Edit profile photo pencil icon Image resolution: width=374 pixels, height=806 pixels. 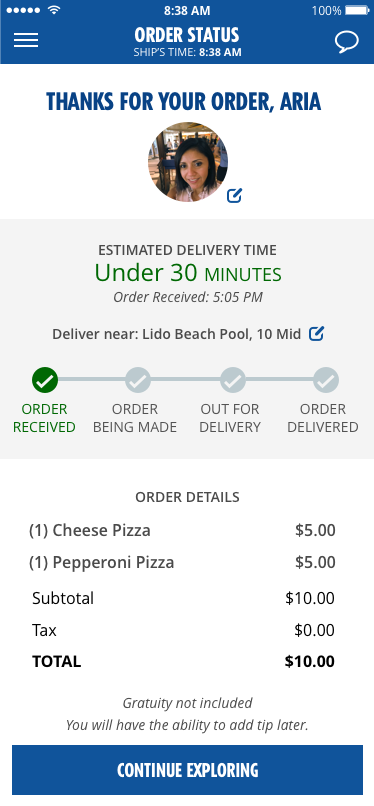point(234,195)
